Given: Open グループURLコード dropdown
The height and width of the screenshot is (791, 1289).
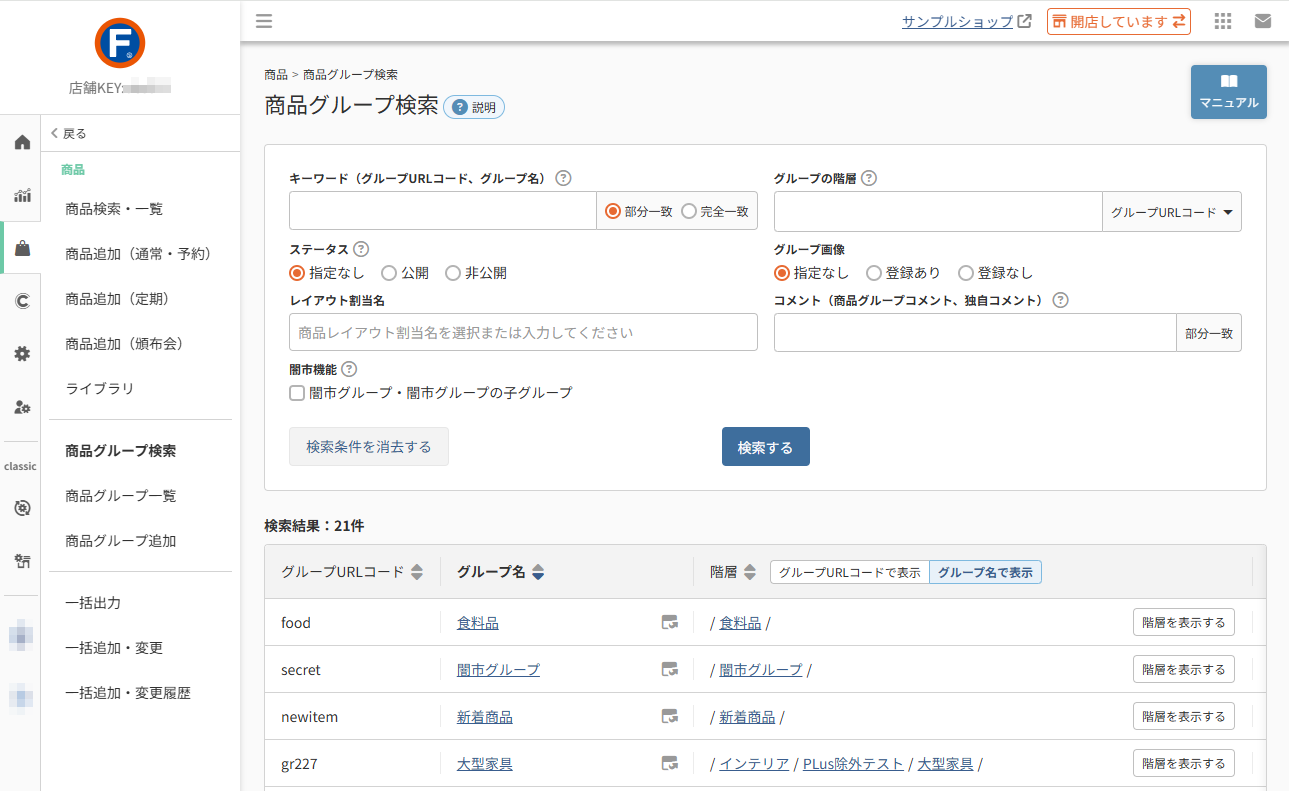Looking at the screenshot, I should 1171,212.
